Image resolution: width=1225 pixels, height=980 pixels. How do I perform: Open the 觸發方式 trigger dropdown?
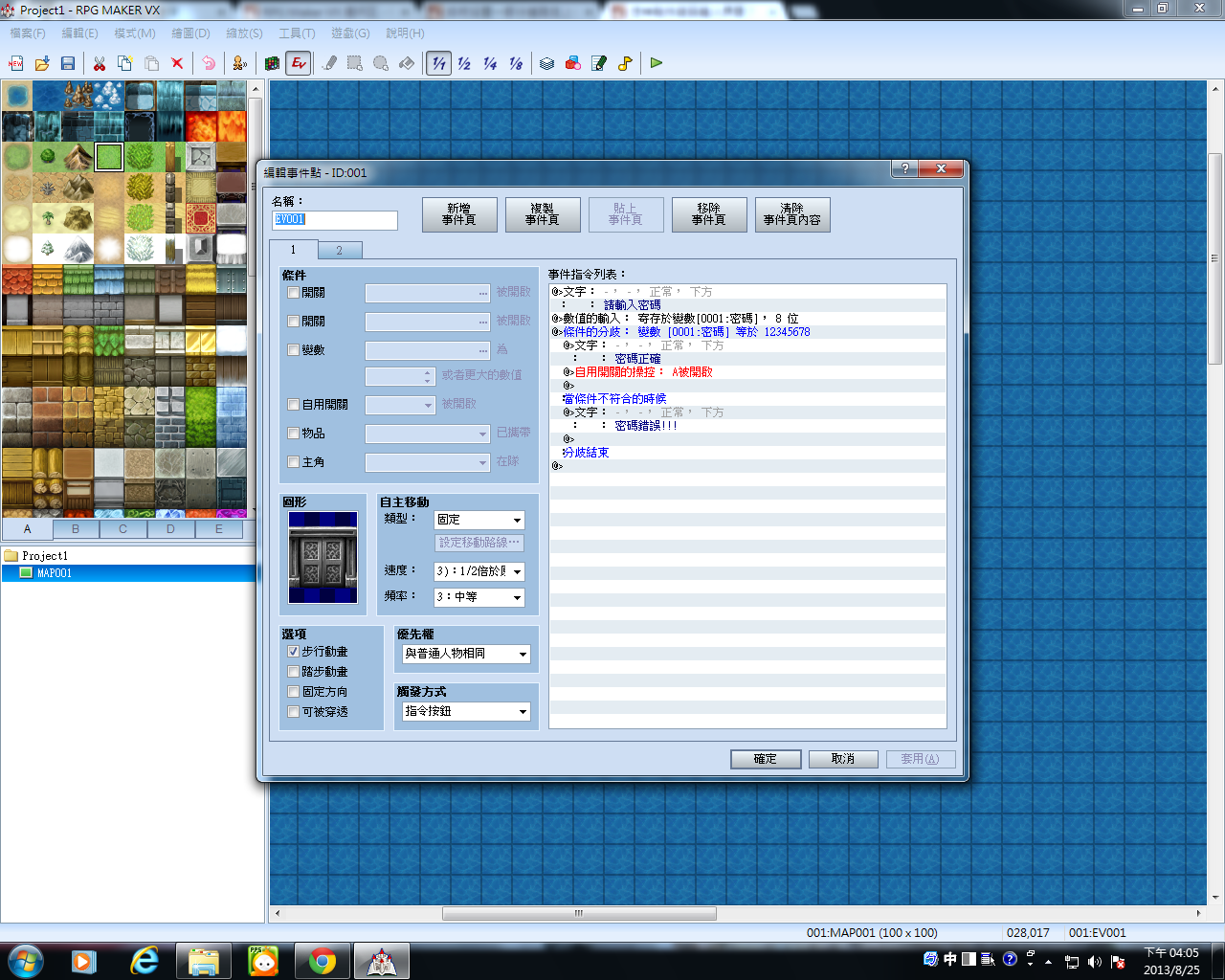(467, 711)
